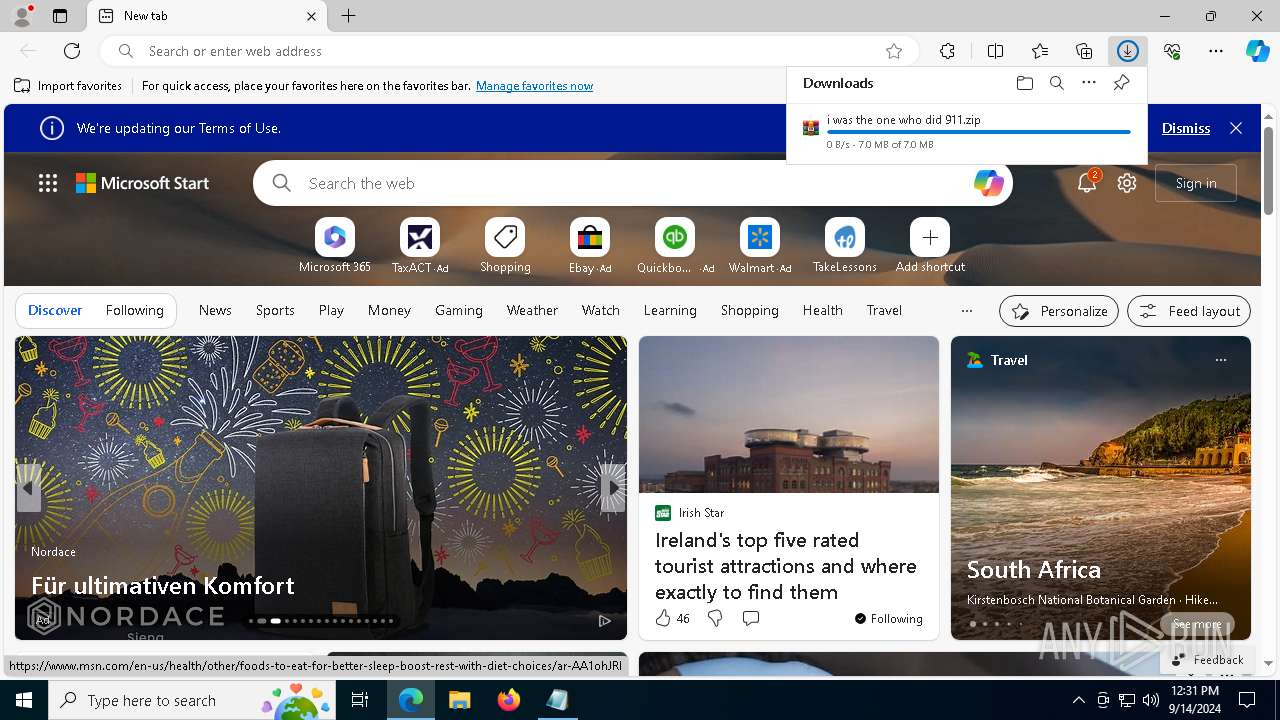Toggle split screen view
The width and height of the screenshot is (1280, 720).
click(995, 51)
